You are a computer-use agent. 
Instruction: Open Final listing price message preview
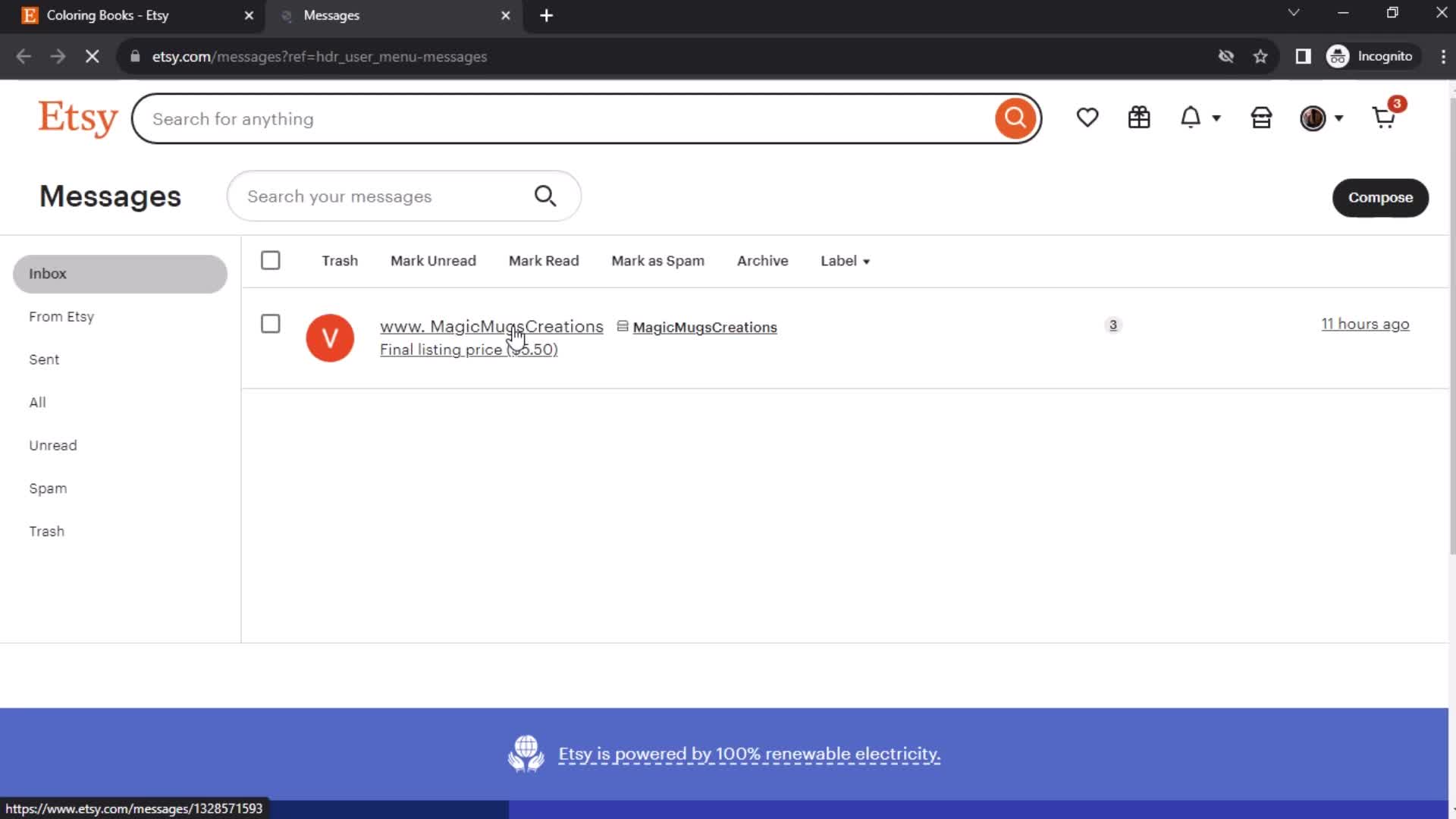click(469, 350)
